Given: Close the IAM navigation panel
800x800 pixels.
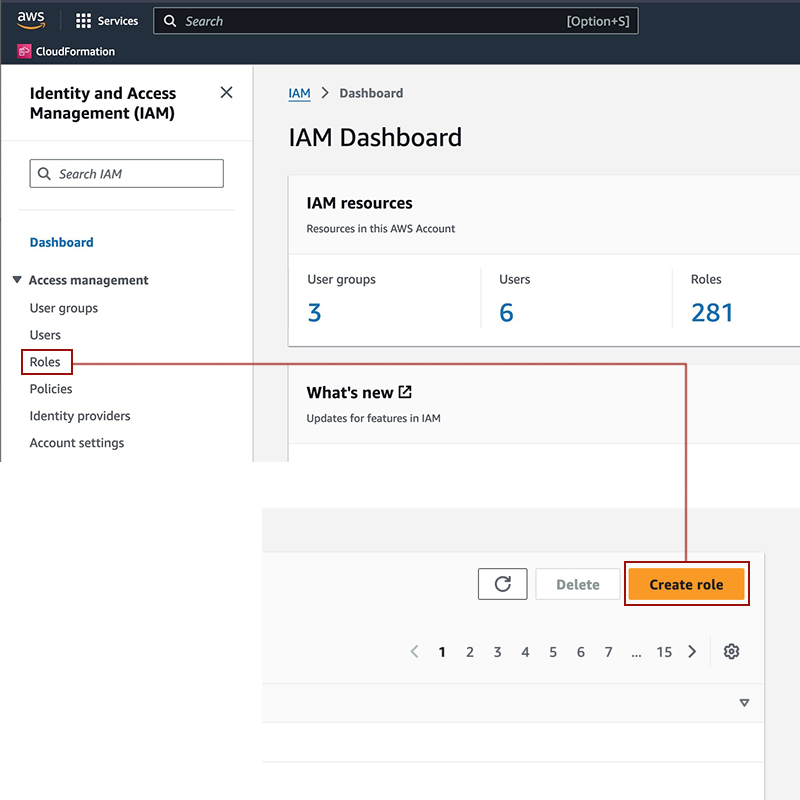Looking at the screenshot, I should (x=226, y=93).
